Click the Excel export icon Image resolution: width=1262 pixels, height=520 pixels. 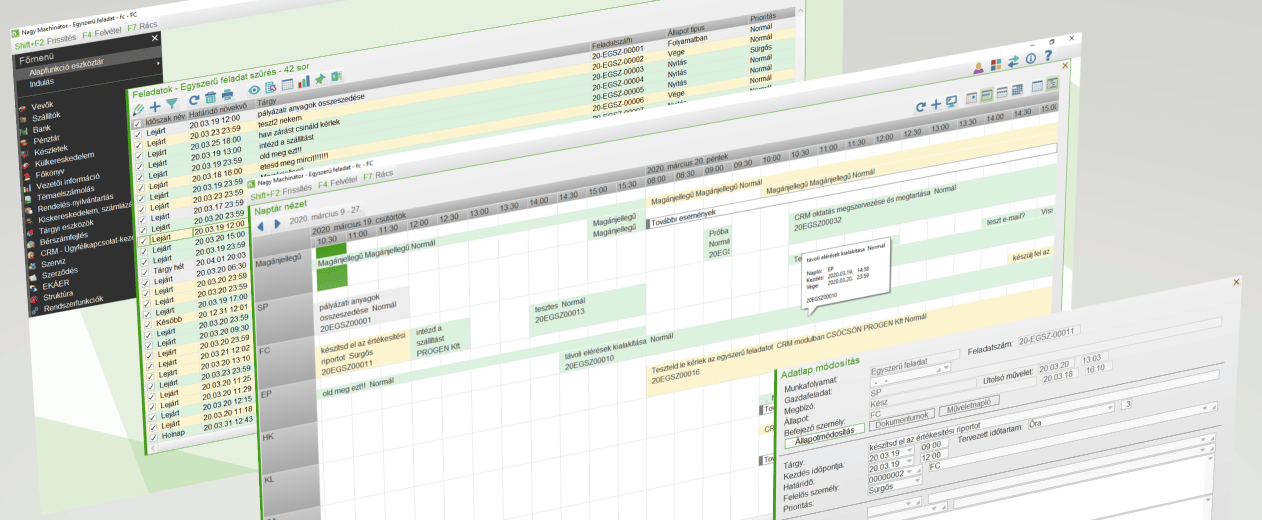point(337,77)
